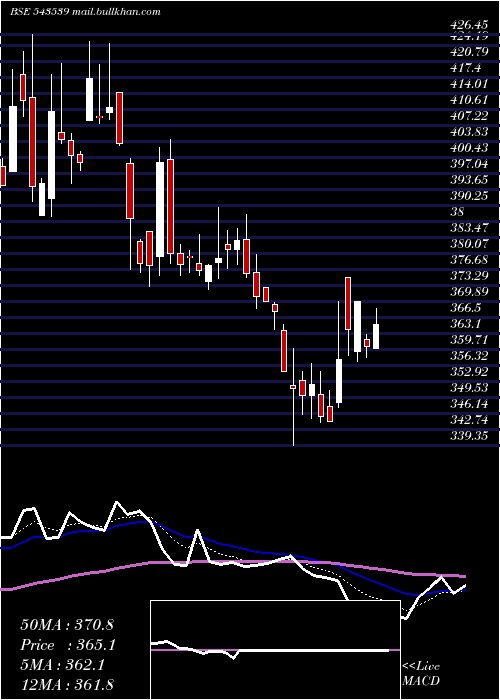This screenshot has height=700, width=500.
Task: Select the 383.47 axis label
Action: (x=469, y=228)
